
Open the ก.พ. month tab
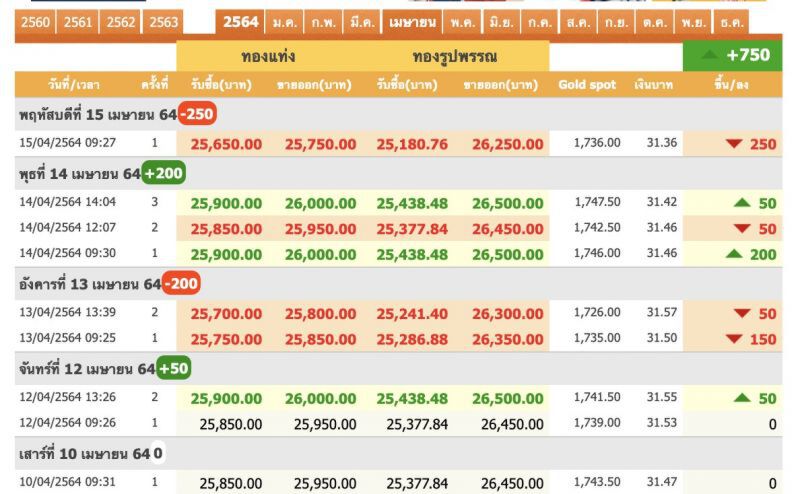[323, 22]
